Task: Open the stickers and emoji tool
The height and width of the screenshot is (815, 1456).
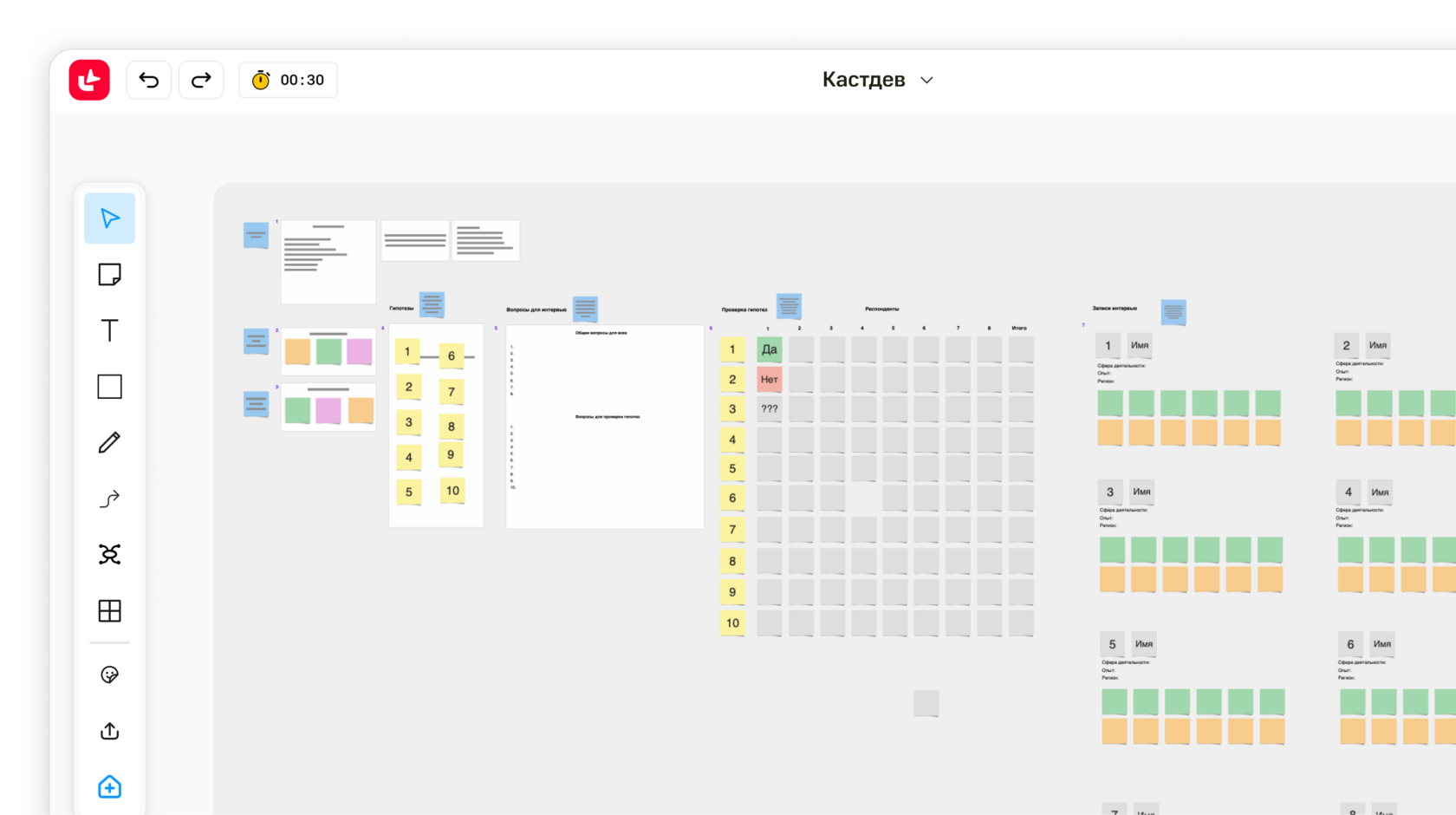Action: point(109,675)
